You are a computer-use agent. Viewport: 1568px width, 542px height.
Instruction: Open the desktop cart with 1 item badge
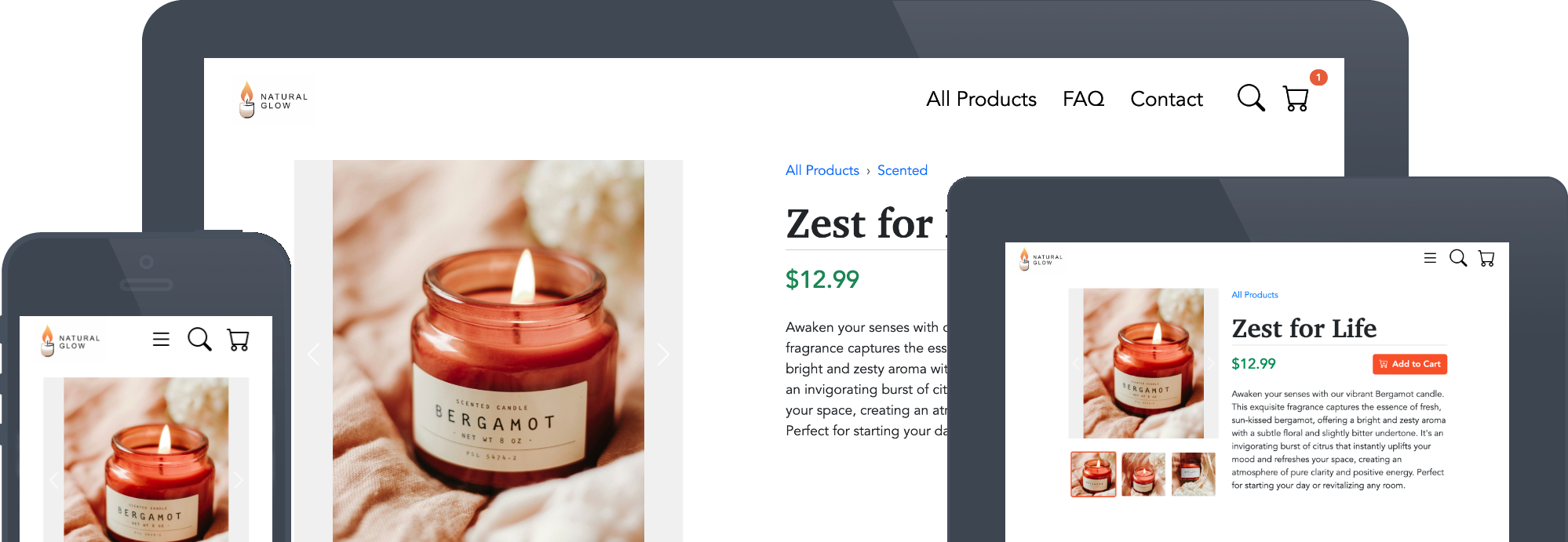pyautogui.click(x=1296, y=98)
